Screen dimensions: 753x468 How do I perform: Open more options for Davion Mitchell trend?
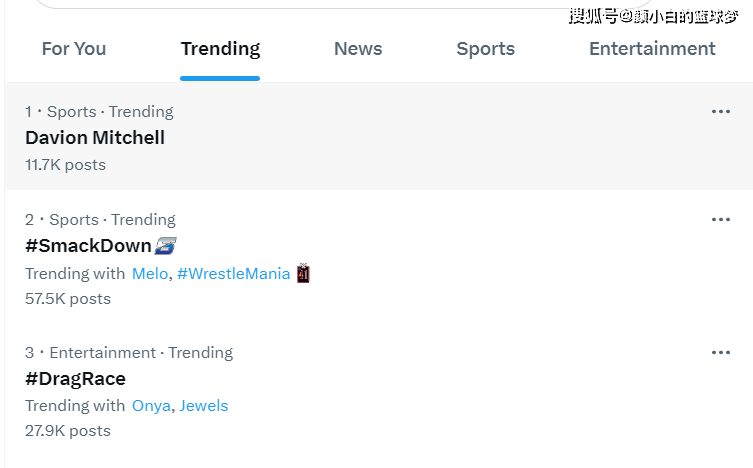coord(720,111)
